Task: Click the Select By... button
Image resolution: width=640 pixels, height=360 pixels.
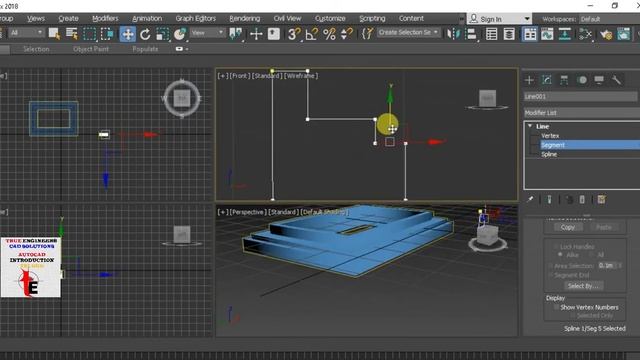Action: tap(583, 286)
